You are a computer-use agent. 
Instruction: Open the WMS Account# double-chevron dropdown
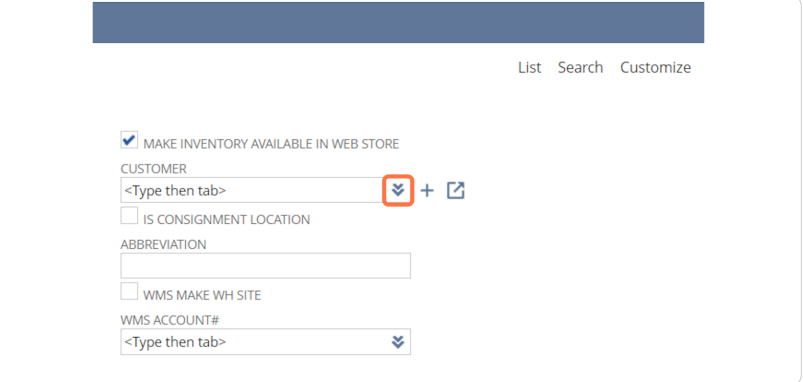tap(398, 342)
